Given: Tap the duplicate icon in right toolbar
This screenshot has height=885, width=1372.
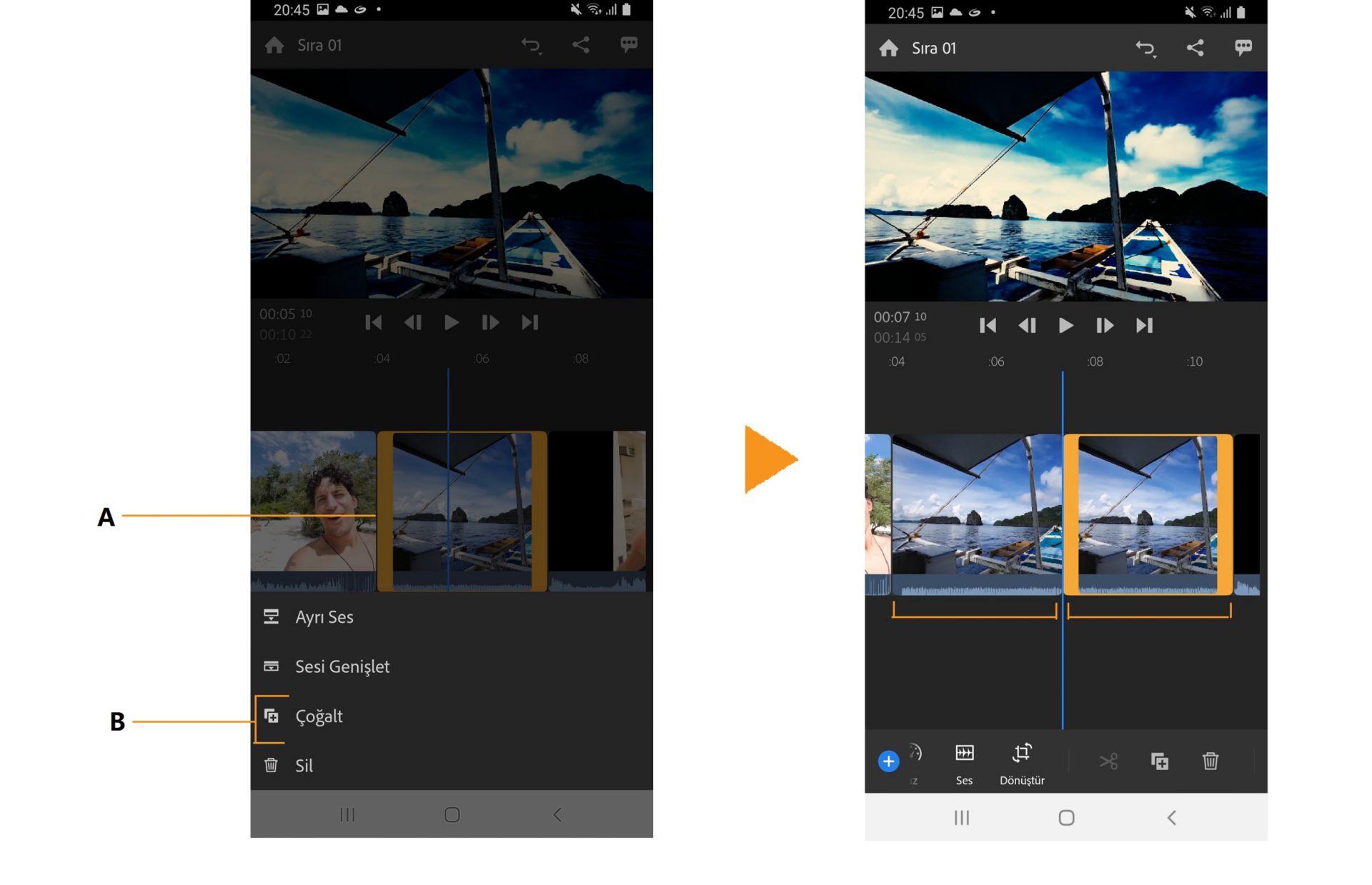Looking at the screenshot, I should tap(1159, 761).
